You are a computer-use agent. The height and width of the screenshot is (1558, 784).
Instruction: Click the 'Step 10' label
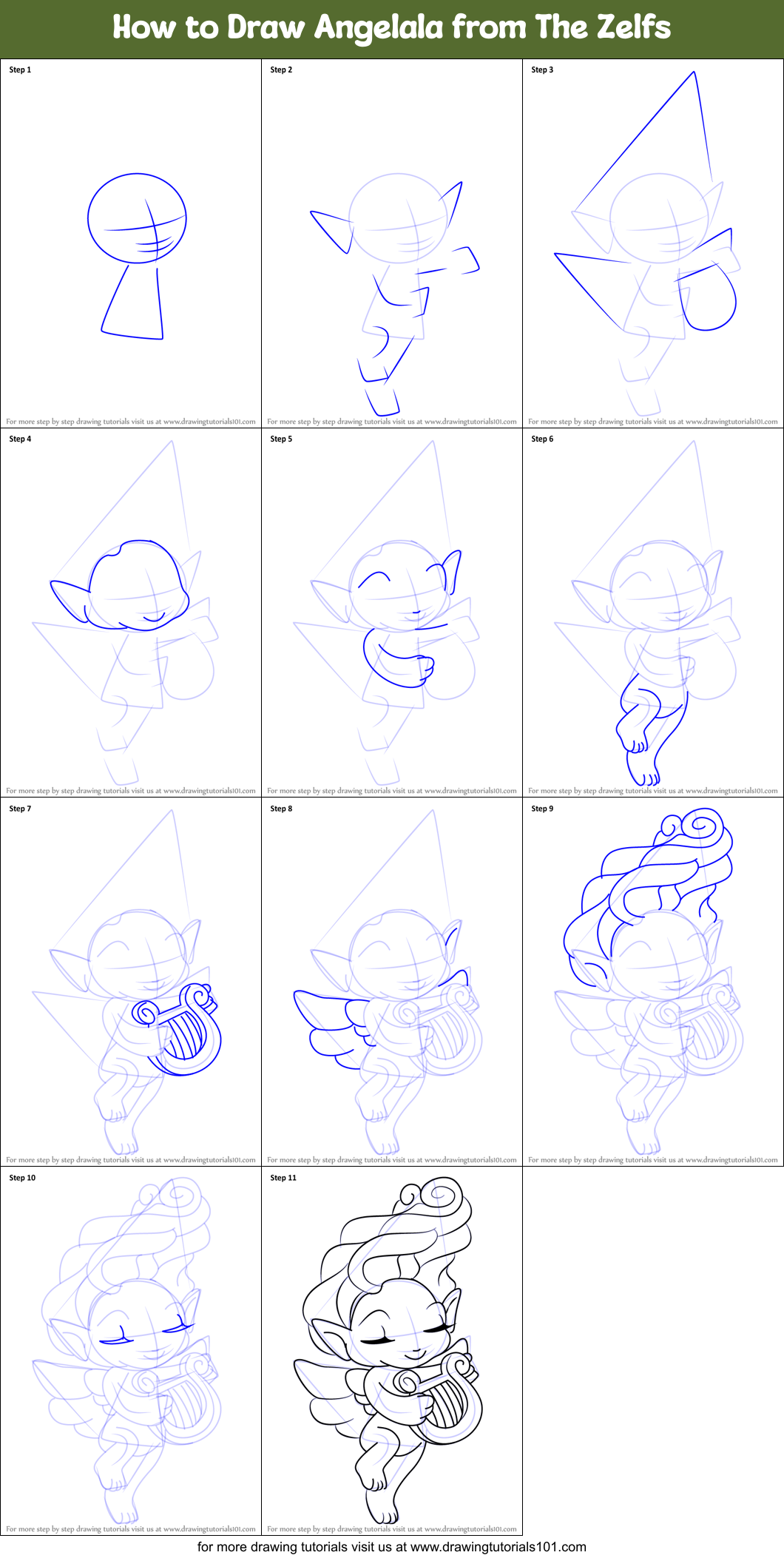22,1178
